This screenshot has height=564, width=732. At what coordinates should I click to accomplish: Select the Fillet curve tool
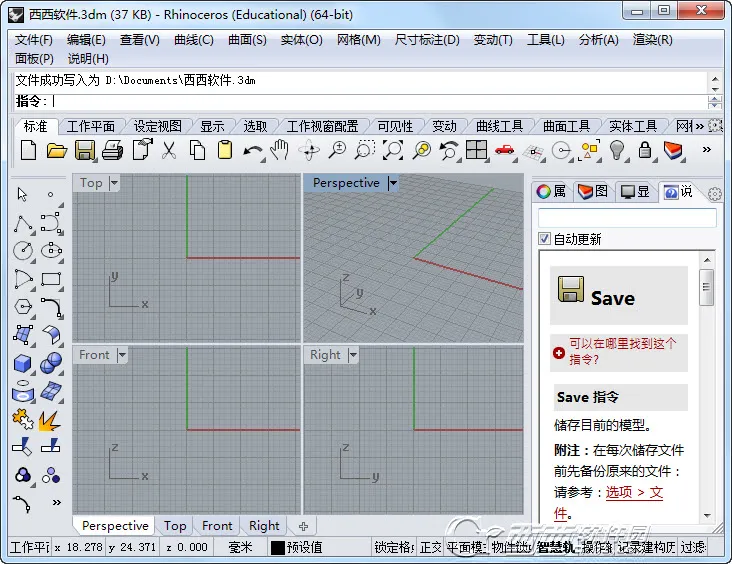coord(51,307)
